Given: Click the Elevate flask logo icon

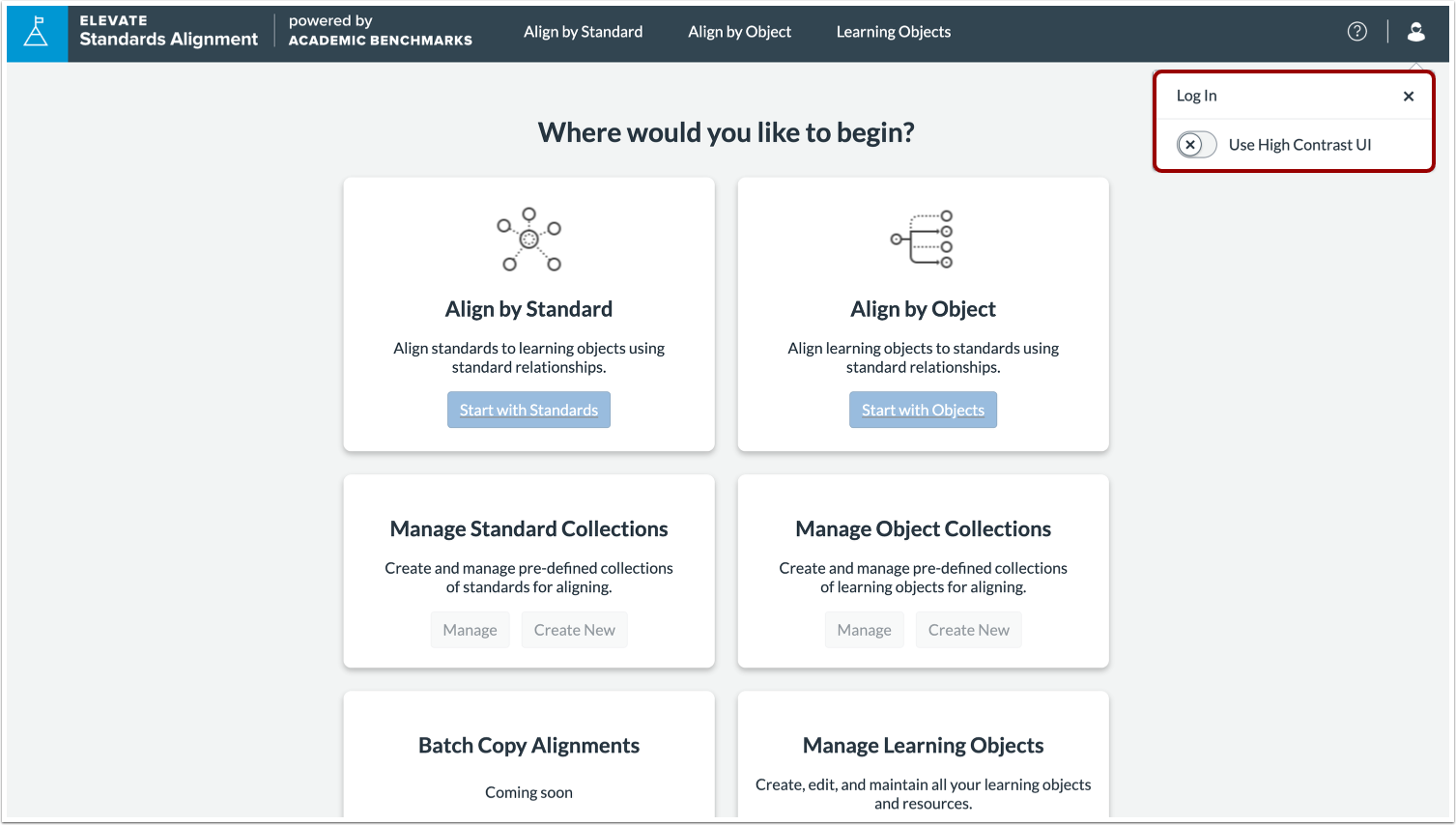Looking at the screenshot, I should [x=36, y=32].
